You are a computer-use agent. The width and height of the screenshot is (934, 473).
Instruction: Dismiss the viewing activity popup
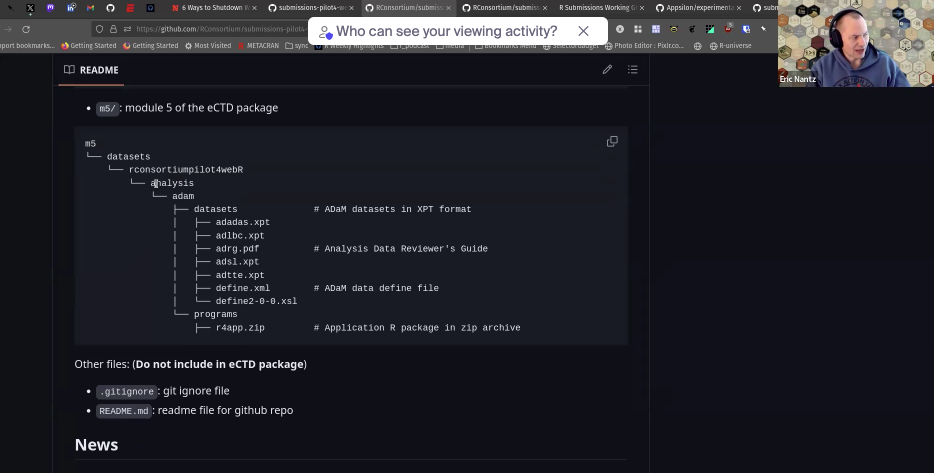point(583,31)
